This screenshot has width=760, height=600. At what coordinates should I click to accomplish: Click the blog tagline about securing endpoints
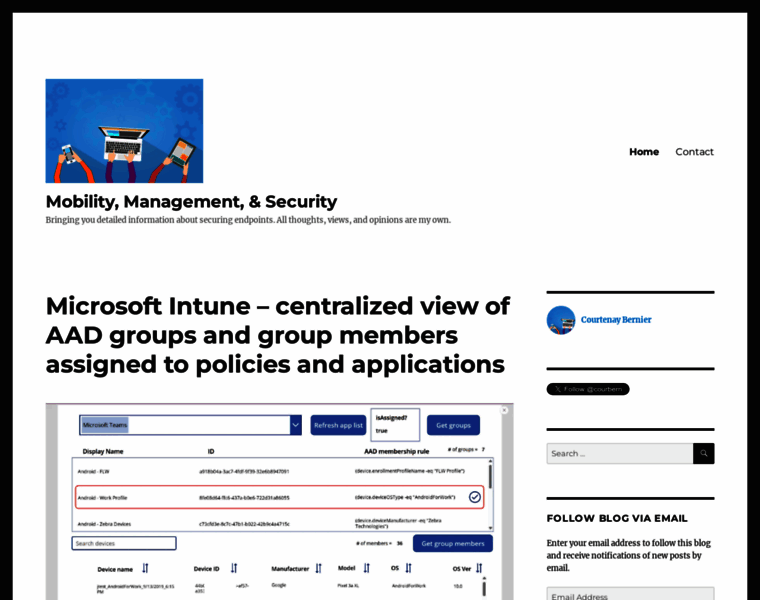(248, 220)
